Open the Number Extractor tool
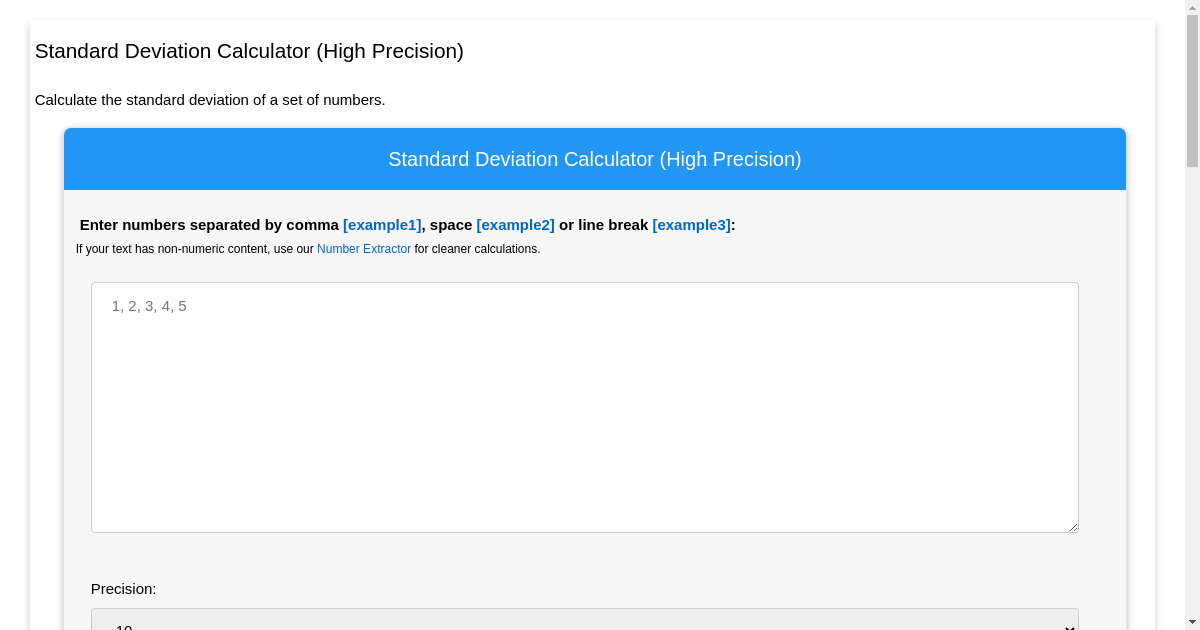The width and height of the screenshot is (1200, 630). click(364, 249)
